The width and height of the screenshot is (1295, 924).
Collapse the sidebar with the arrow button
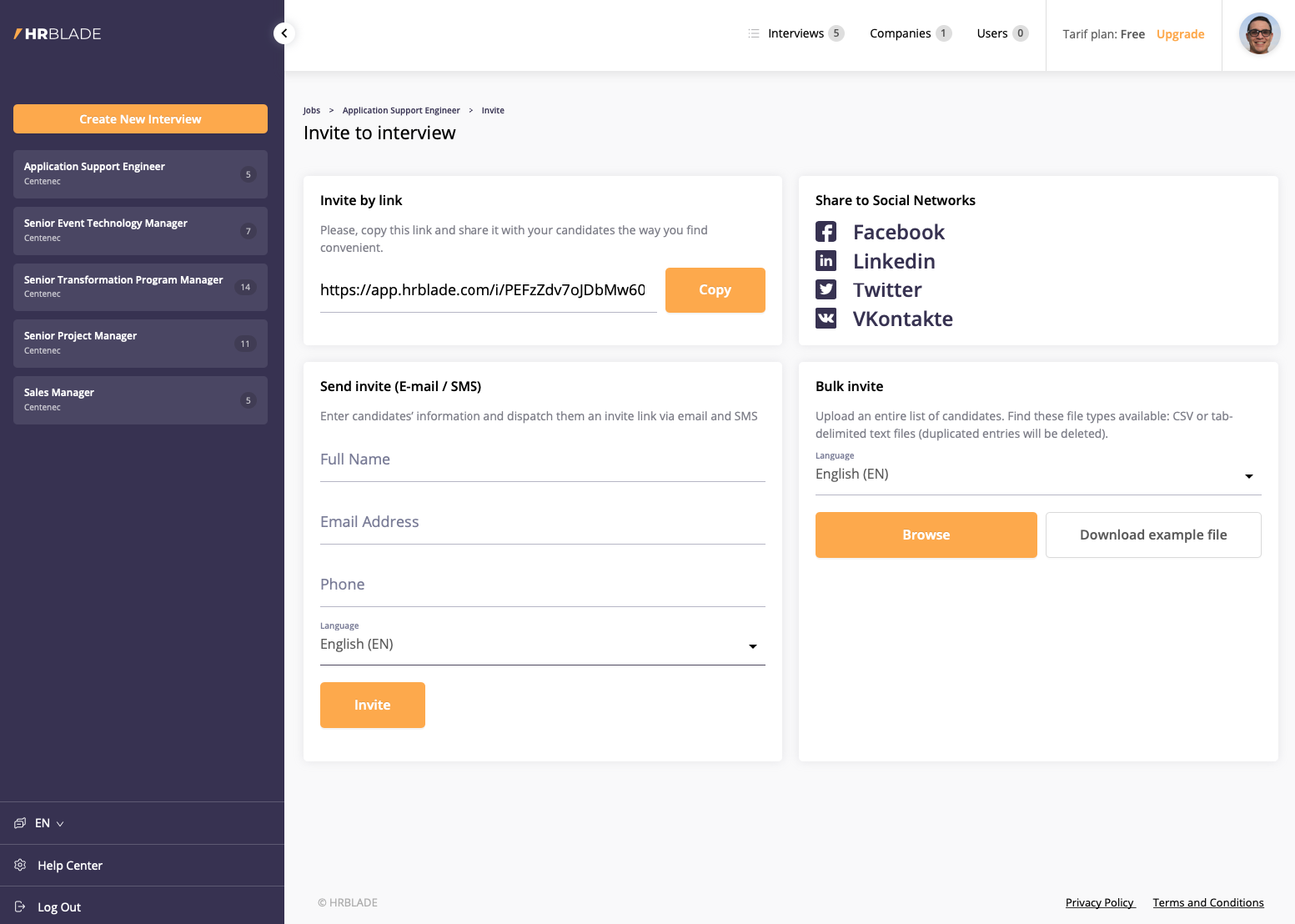coord(284,33)
